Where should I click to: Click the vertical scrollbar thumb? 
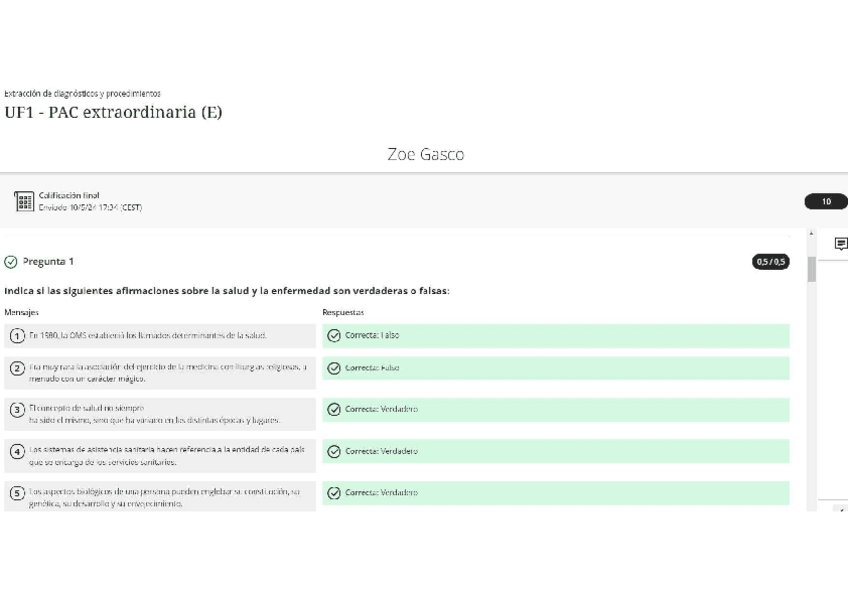click(812, 268)
